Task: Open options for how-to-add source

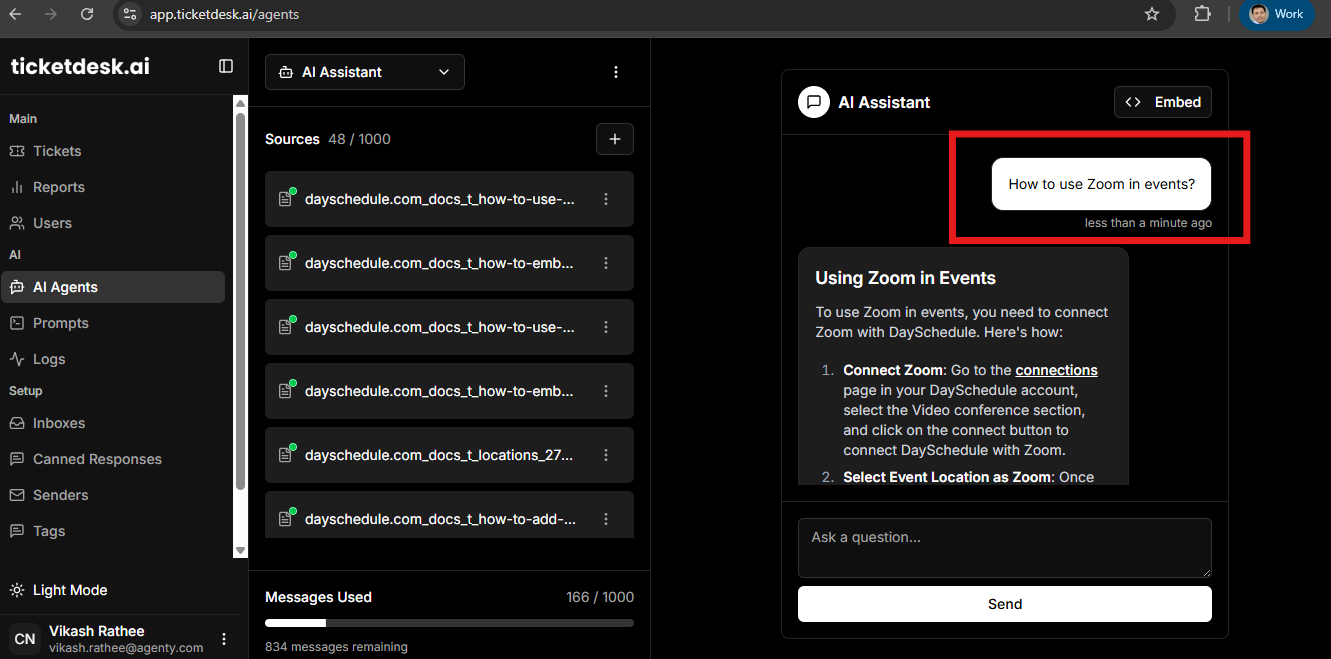Action: pyautogui.click(x=606, y=519)
